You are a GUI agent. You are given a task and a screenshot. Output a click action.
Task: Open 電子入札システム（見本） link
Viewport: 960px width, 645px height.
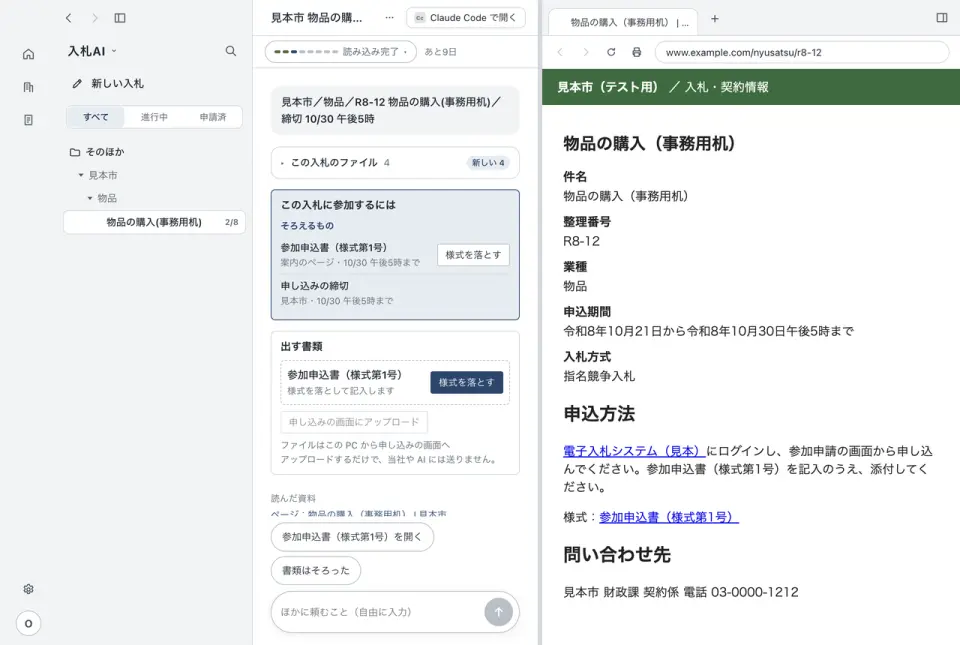(634, 451)
